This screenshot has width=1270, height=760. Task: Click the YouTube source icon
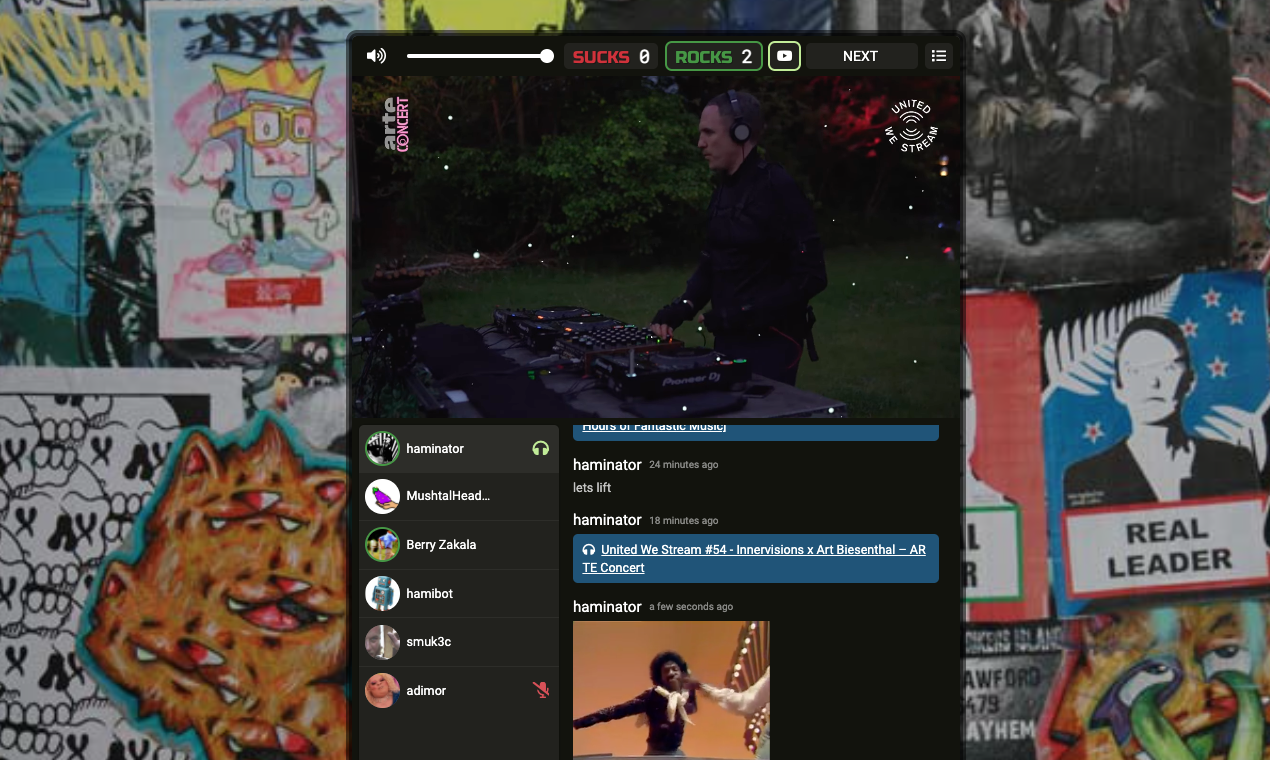click(x=783, y=56)
